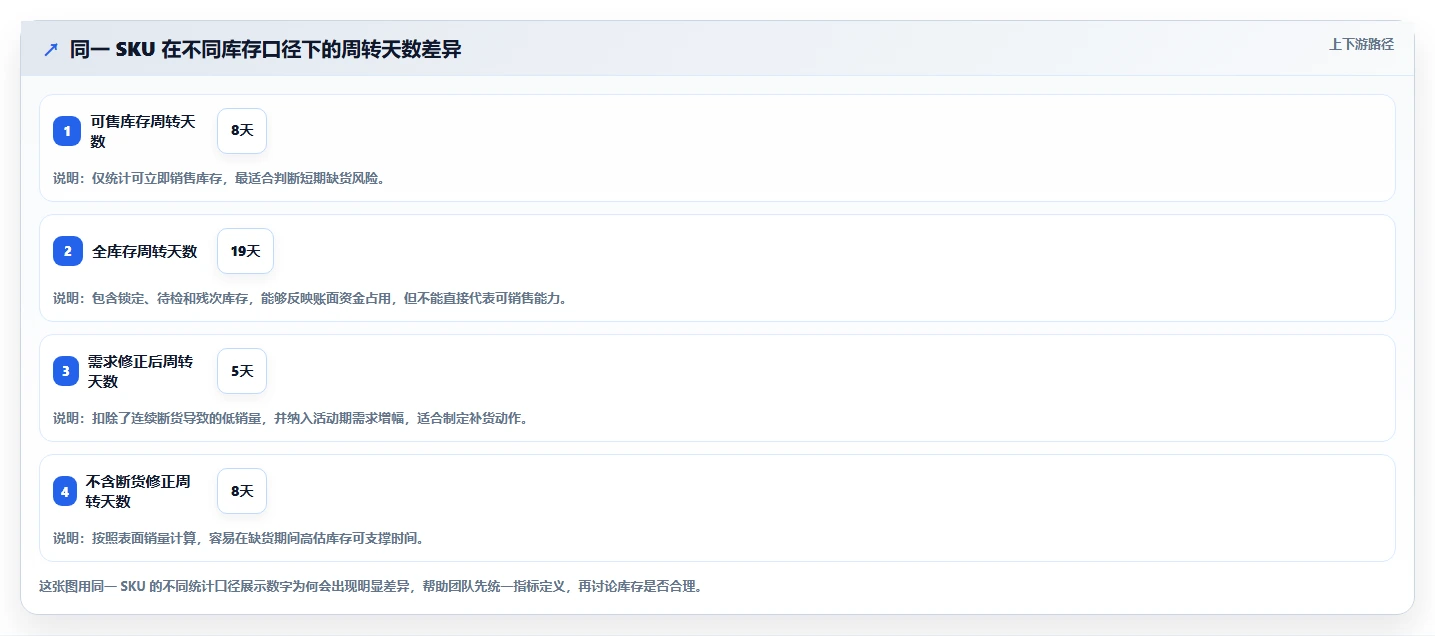The image size is (1435, 636).
Task: Click number badge 3 for 需求修正后周转天数
Action: 66,371
